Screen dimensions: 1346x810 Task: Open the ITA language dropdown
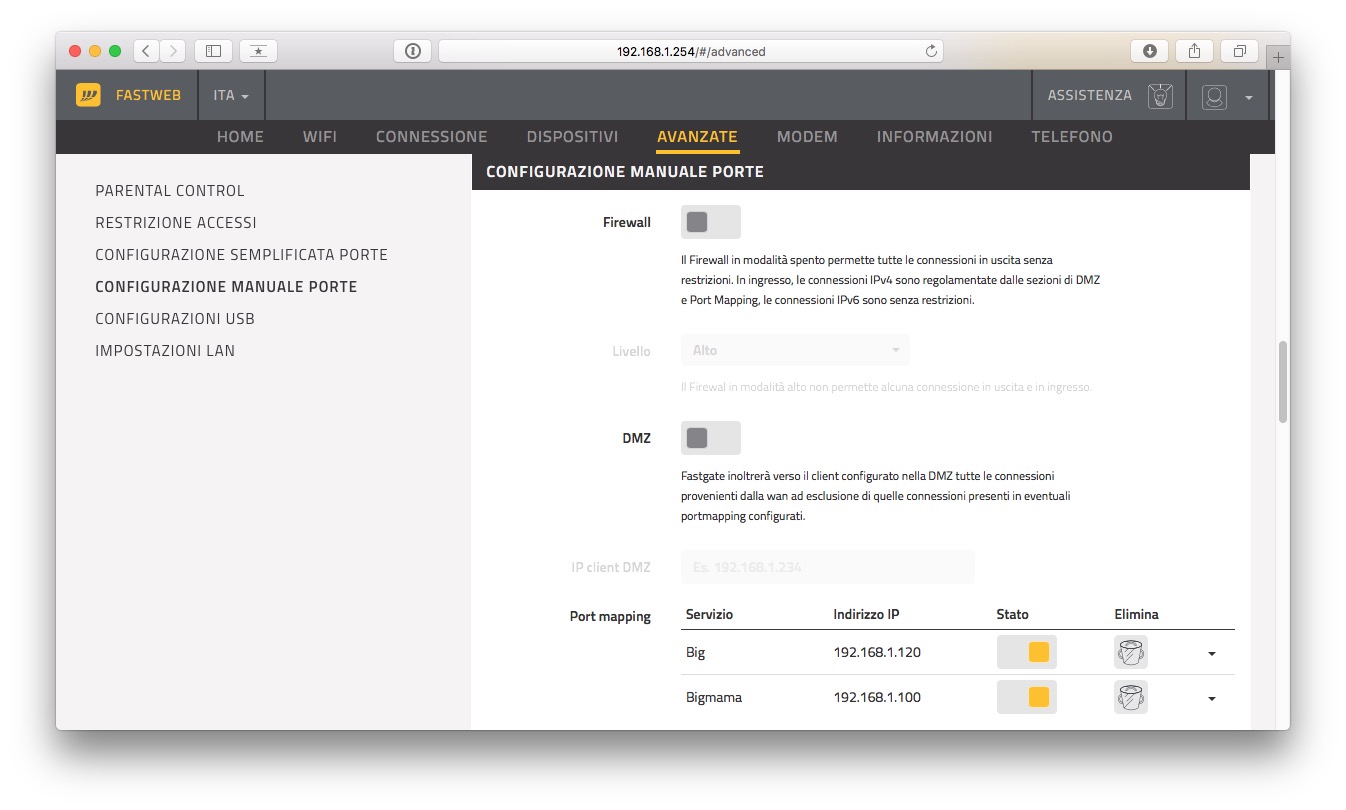point(231,96)
